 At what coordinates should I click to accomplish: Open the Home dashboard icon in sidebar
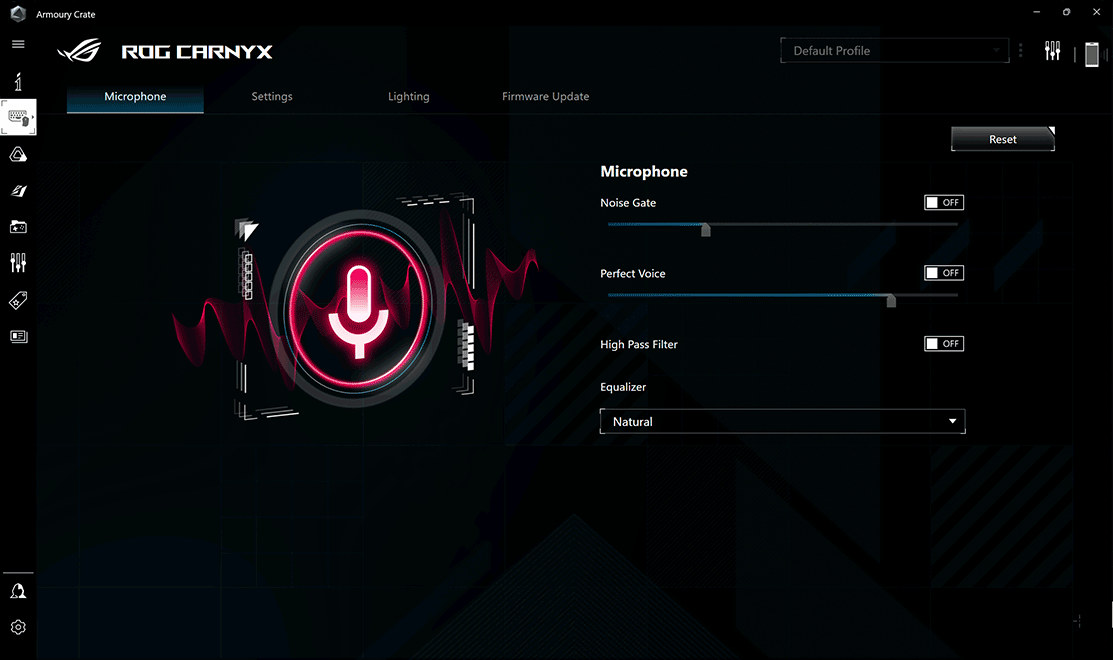click(x=18, y=82)
